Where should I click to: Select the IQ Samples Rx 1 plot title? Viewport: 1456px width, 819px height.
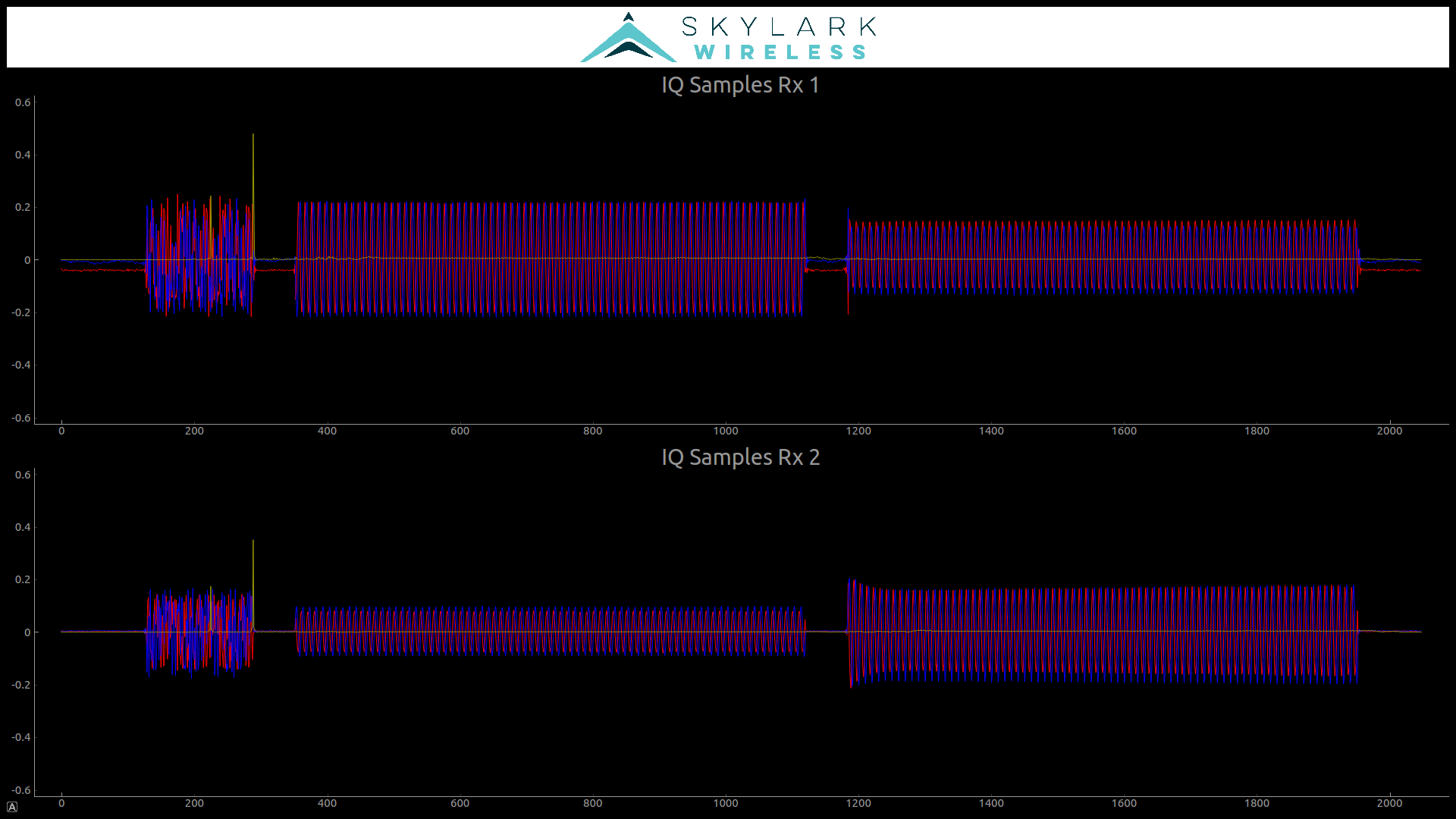[x=740, y=86]
